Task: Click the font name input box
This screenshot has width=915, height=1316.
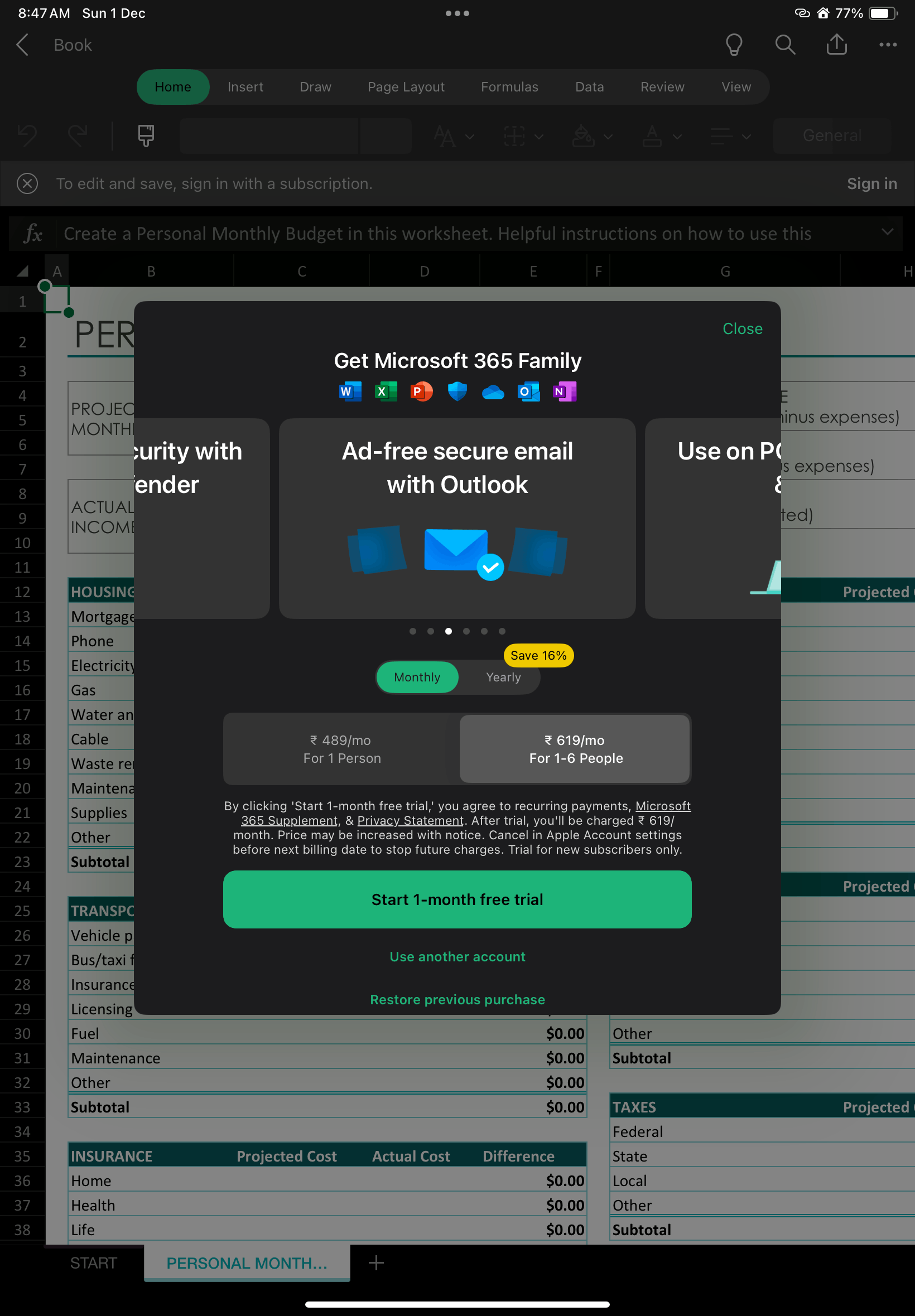Action: 269,136
